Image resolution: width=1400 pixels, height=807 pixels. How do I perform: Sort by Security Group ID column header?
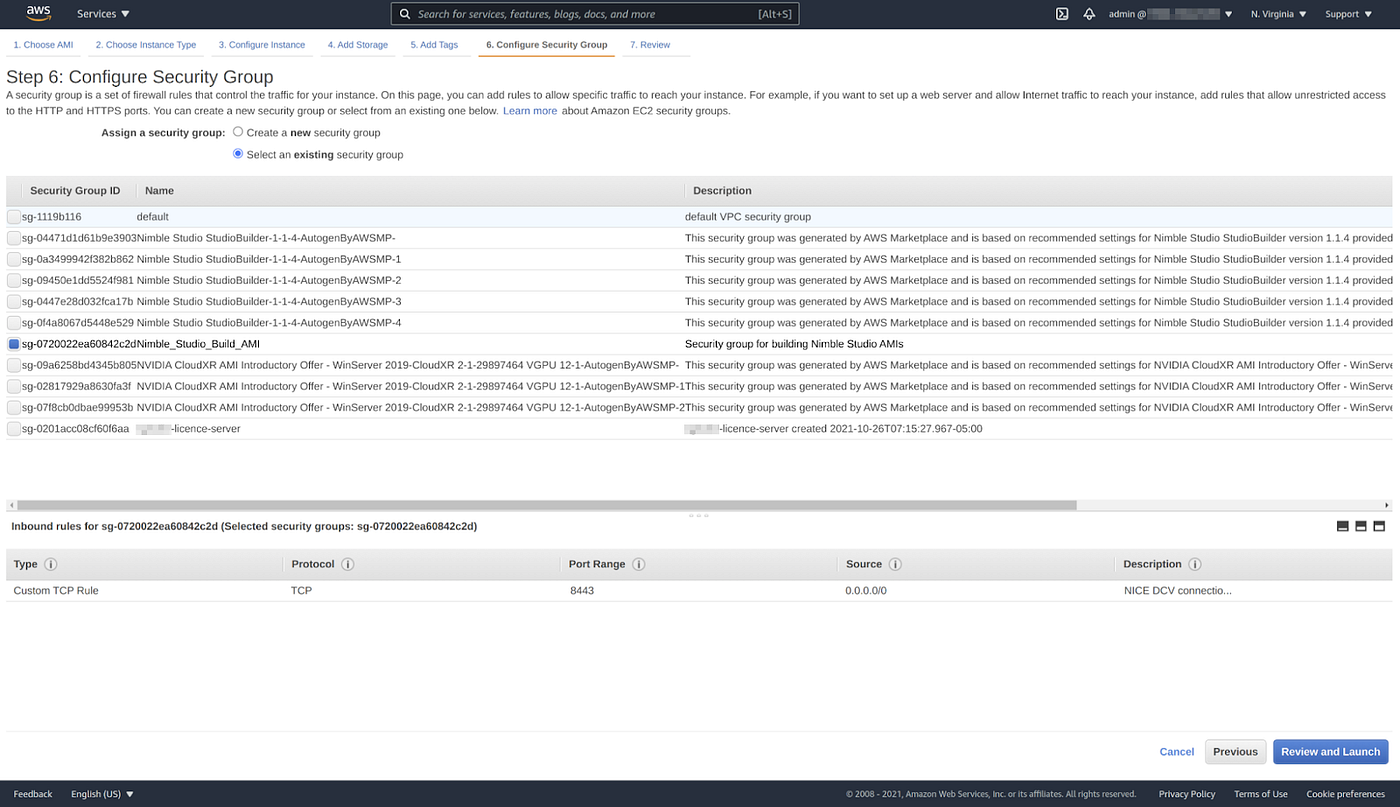click(75, 190)
